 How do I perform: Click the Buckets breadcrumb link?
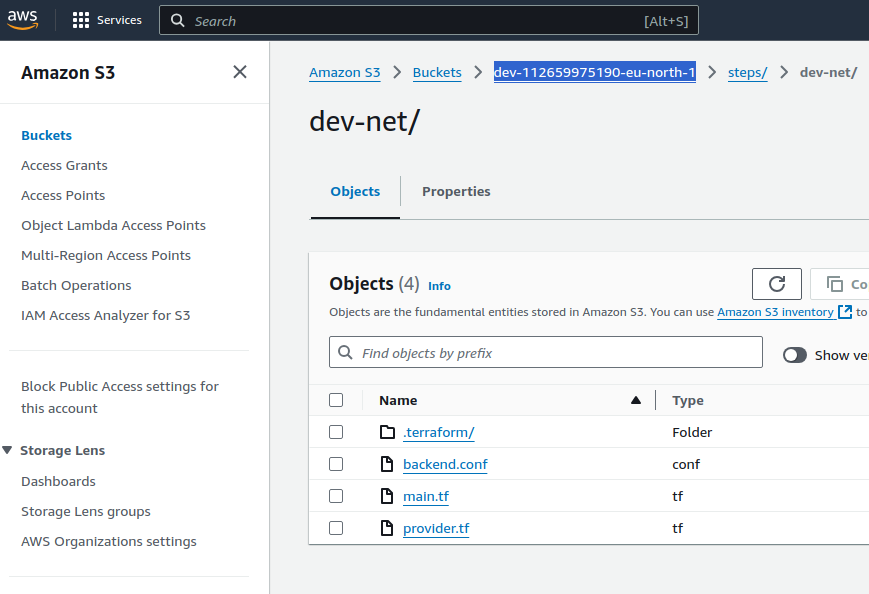pos(437,73)
